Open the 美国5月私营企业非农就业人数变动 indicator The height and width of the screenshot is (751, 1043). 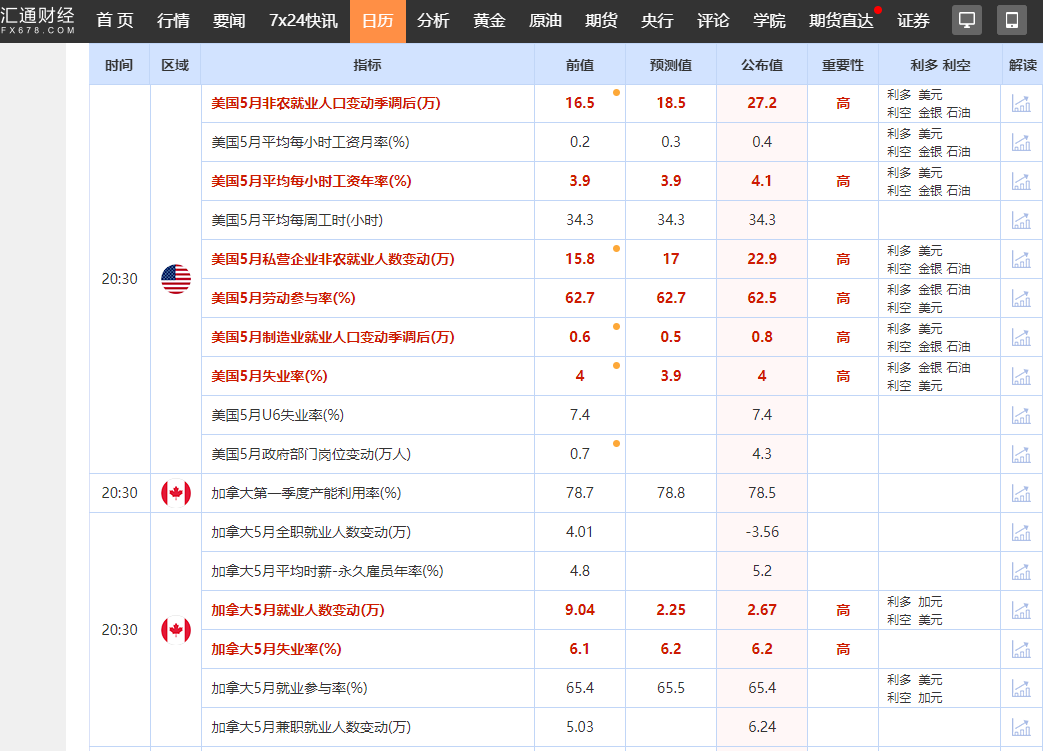[332, 259]
